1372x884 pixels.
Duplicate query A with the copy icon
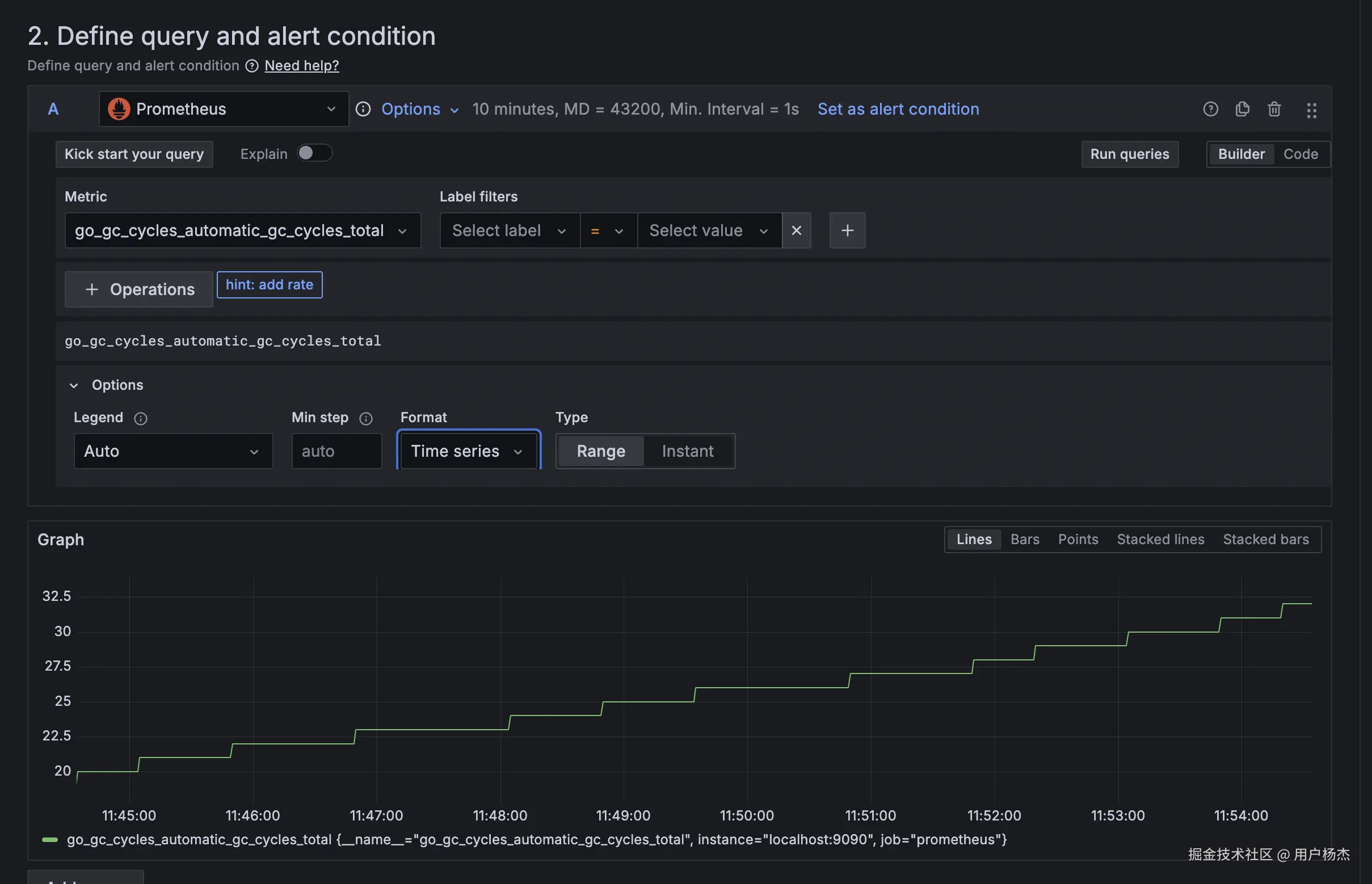(1241, 109)
